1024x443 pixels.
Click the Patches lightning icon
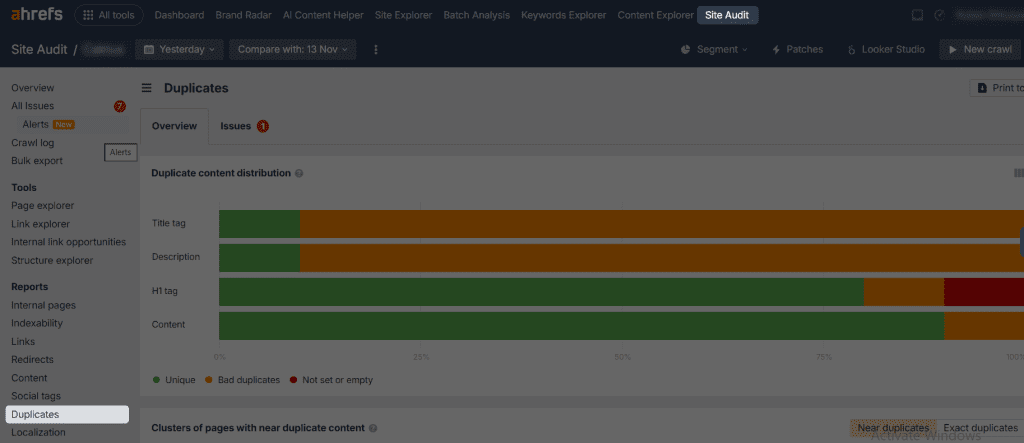[x=776, y=50]
